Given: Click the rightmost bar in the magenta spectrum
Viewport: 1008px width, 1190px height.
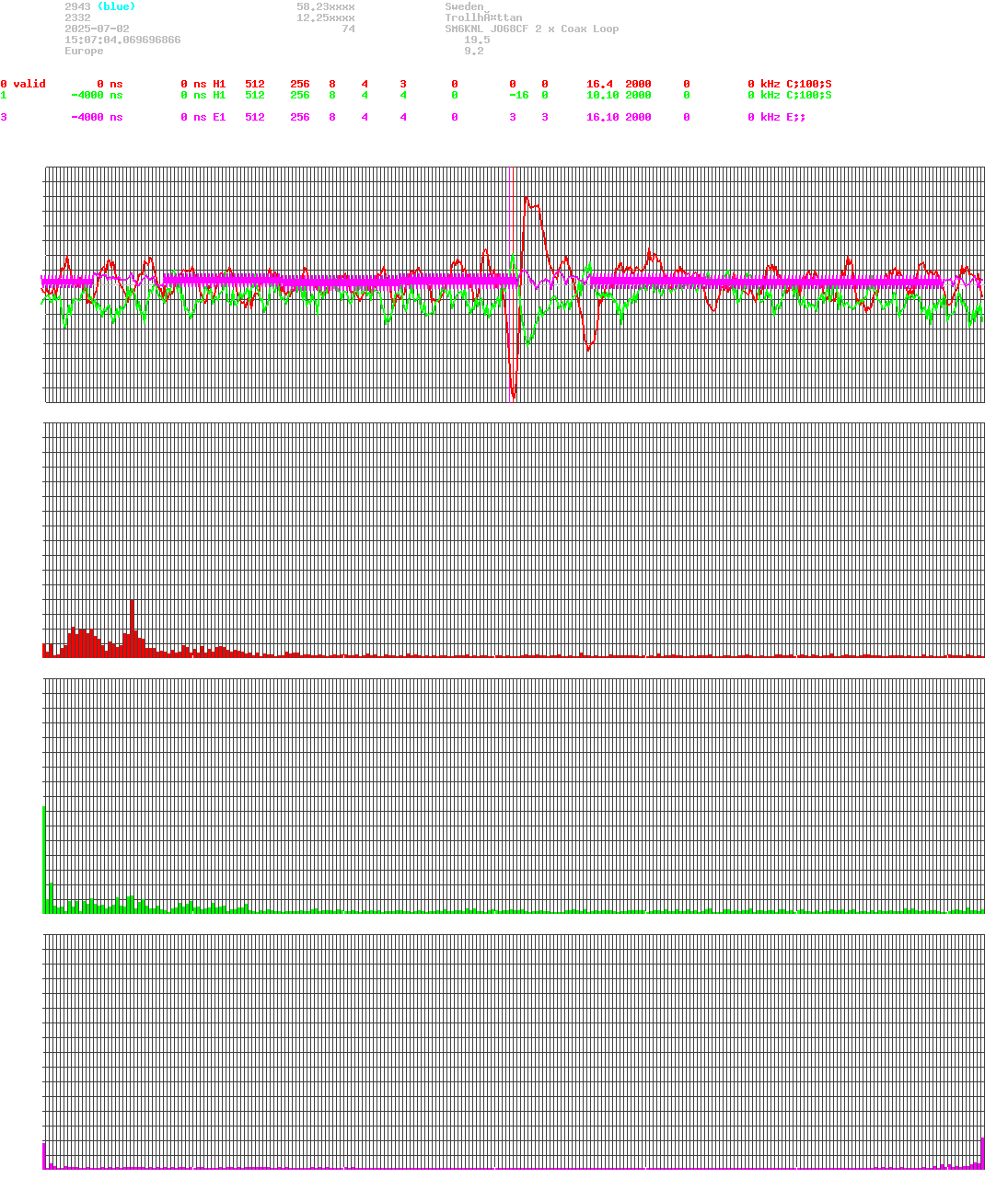Looking at the screenshot, I should 982,1153.
